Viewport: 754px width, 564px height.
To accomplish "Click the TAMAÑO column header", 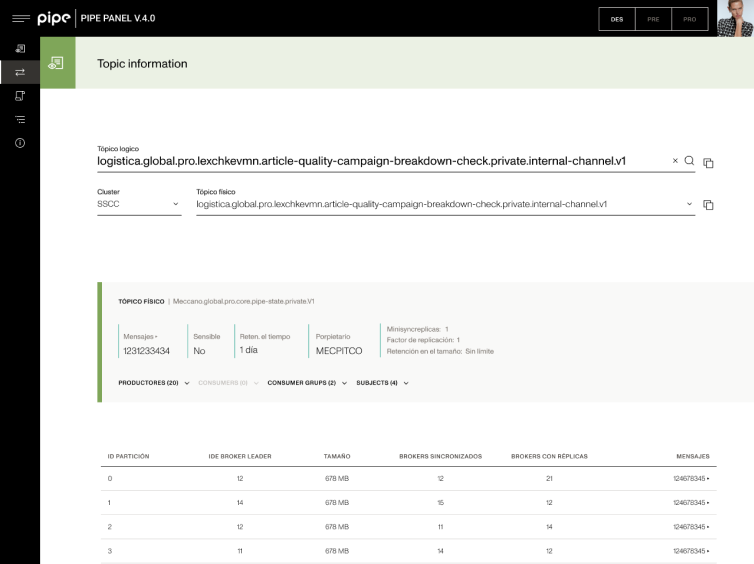I will pos(337,456).
